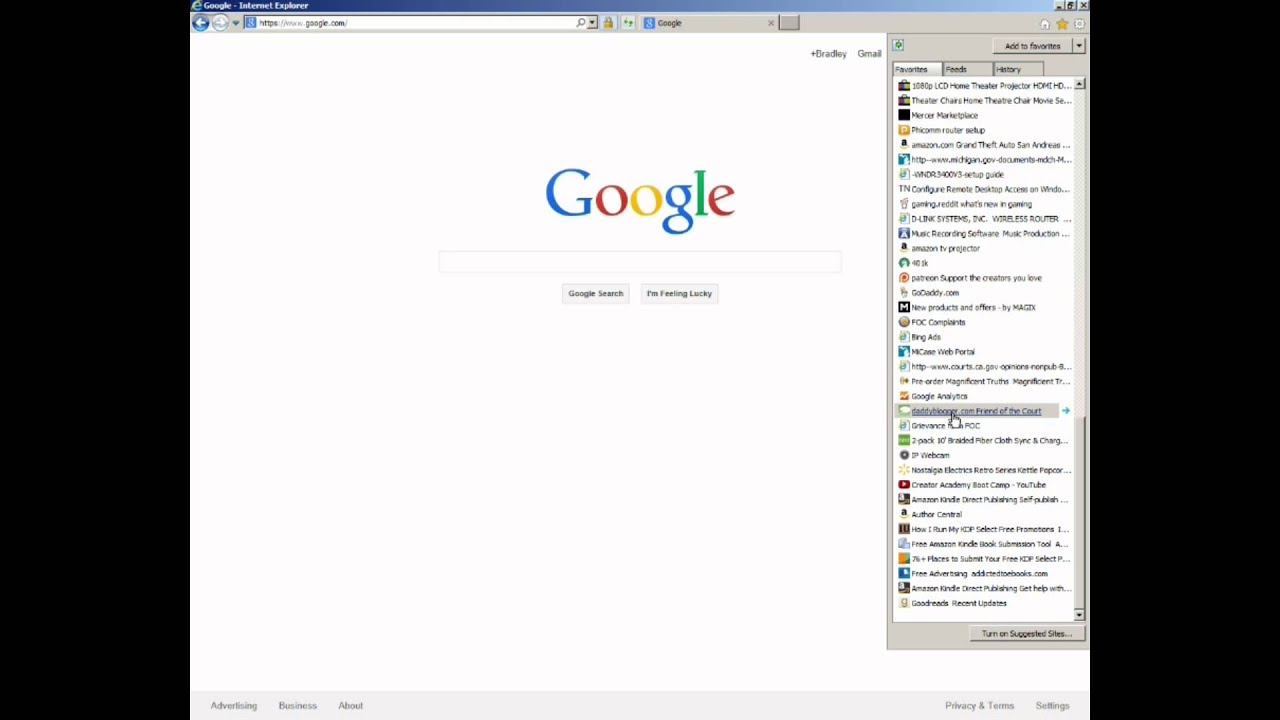This screenshot has height=720, width=1280.
Task: Expand the Add to favorites dropdown arrow
Action: [x=1079, y=46]
